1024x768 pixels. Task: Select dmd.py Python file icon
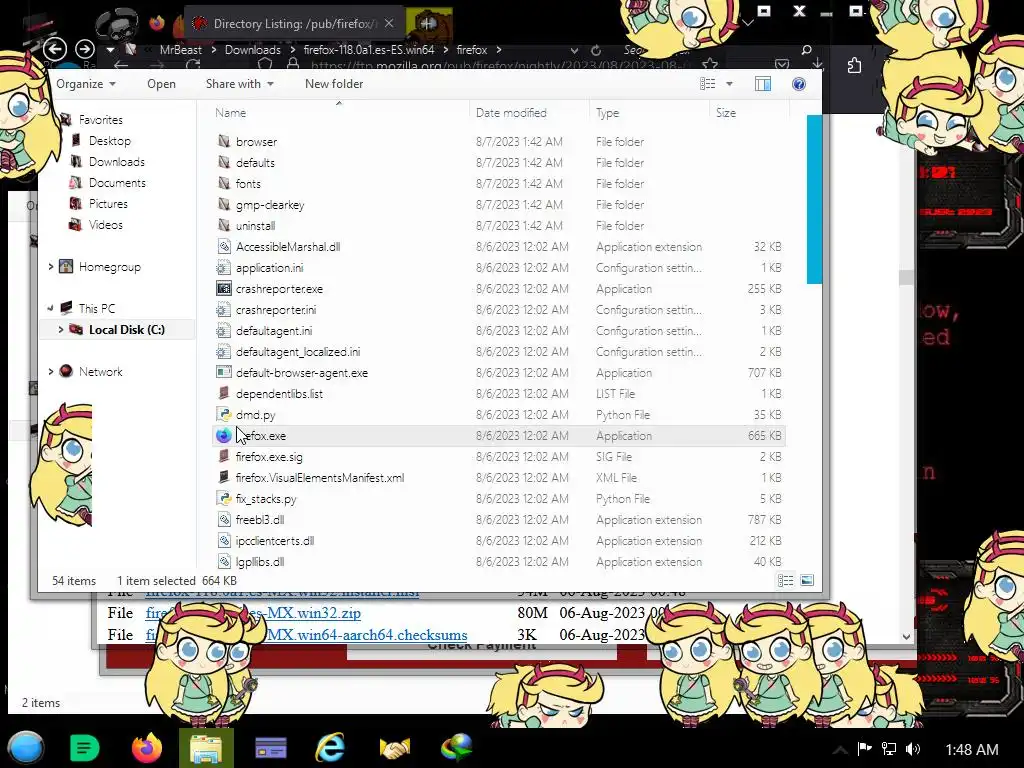tap(224, 414)
